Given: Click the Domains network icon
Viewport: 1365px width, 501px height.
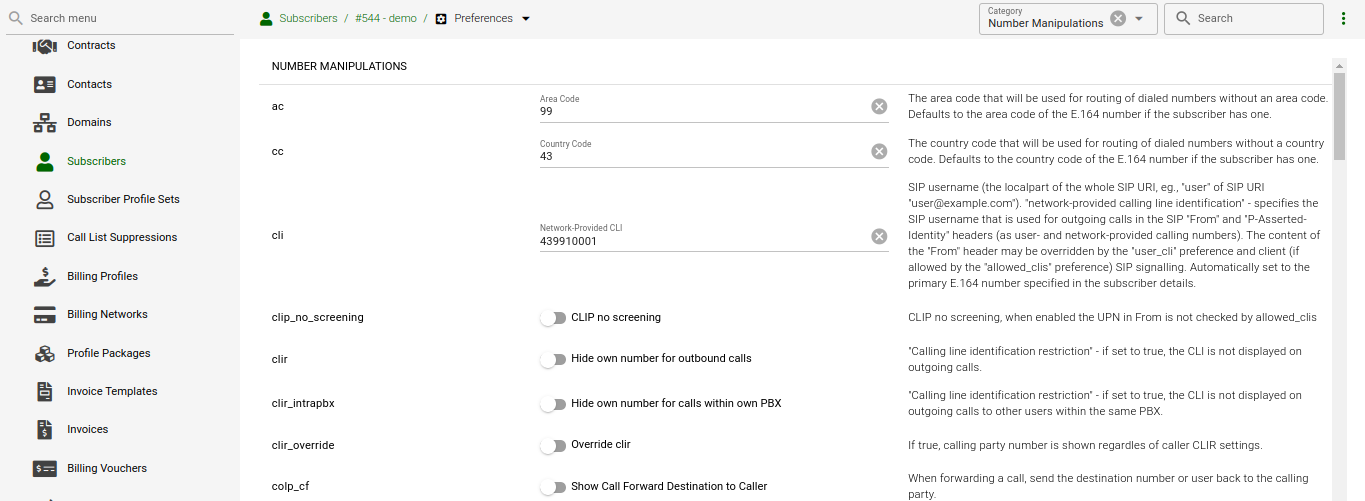Looking at the screenshot, I should pos(44,123).
